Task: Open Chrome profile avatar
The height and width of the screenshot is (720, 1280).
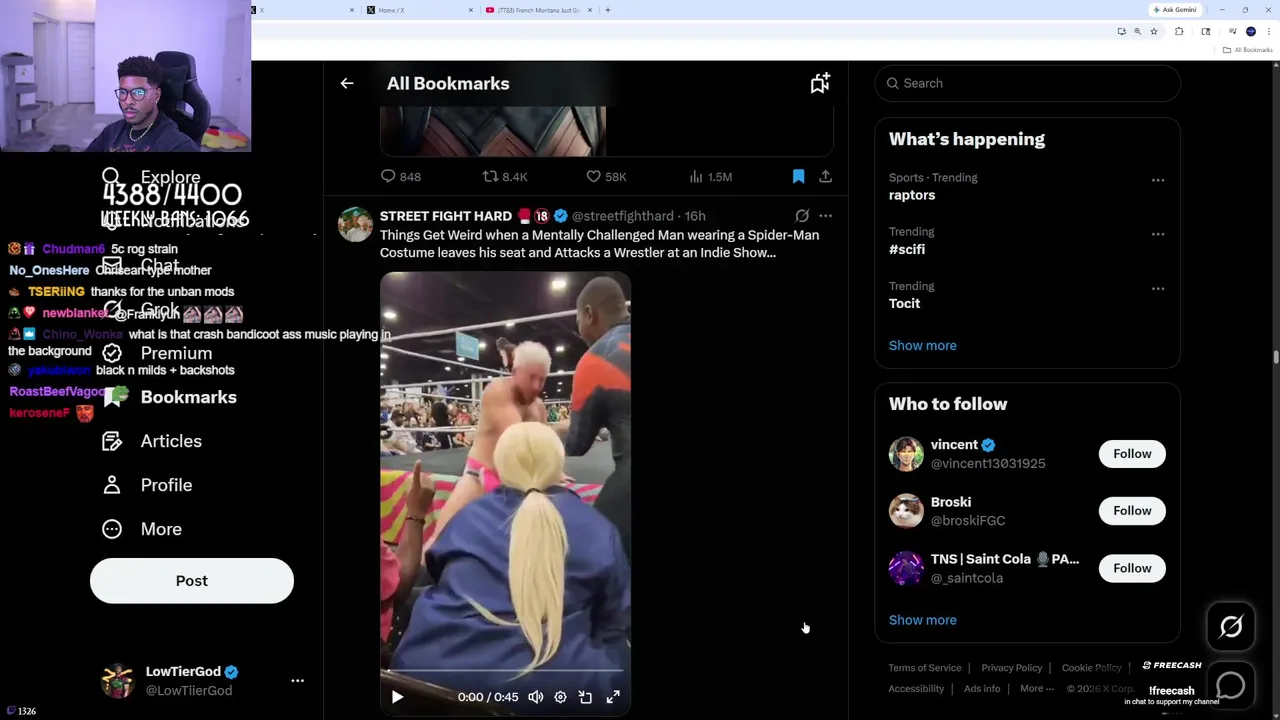Action: pyautogui.click(x=1251, y=32)
